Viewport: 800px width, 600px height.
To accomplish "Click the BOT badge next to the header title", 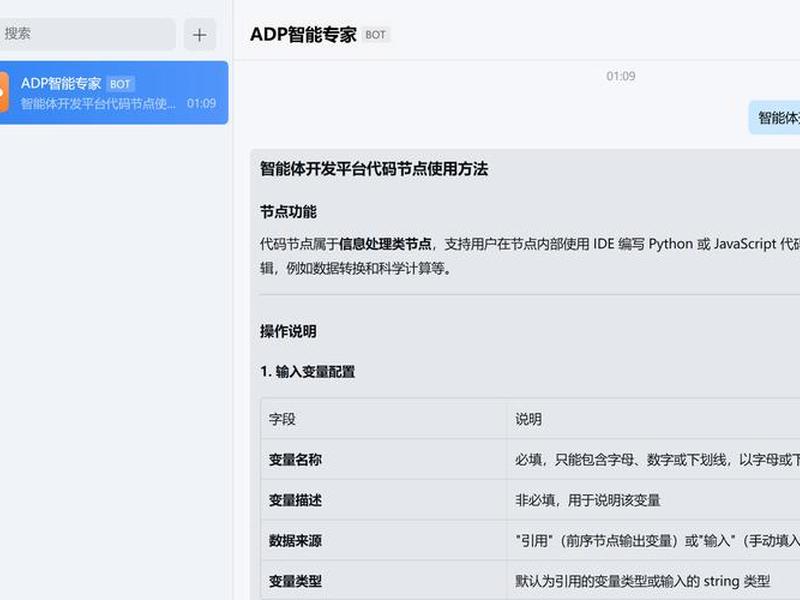I will [376, 35].
